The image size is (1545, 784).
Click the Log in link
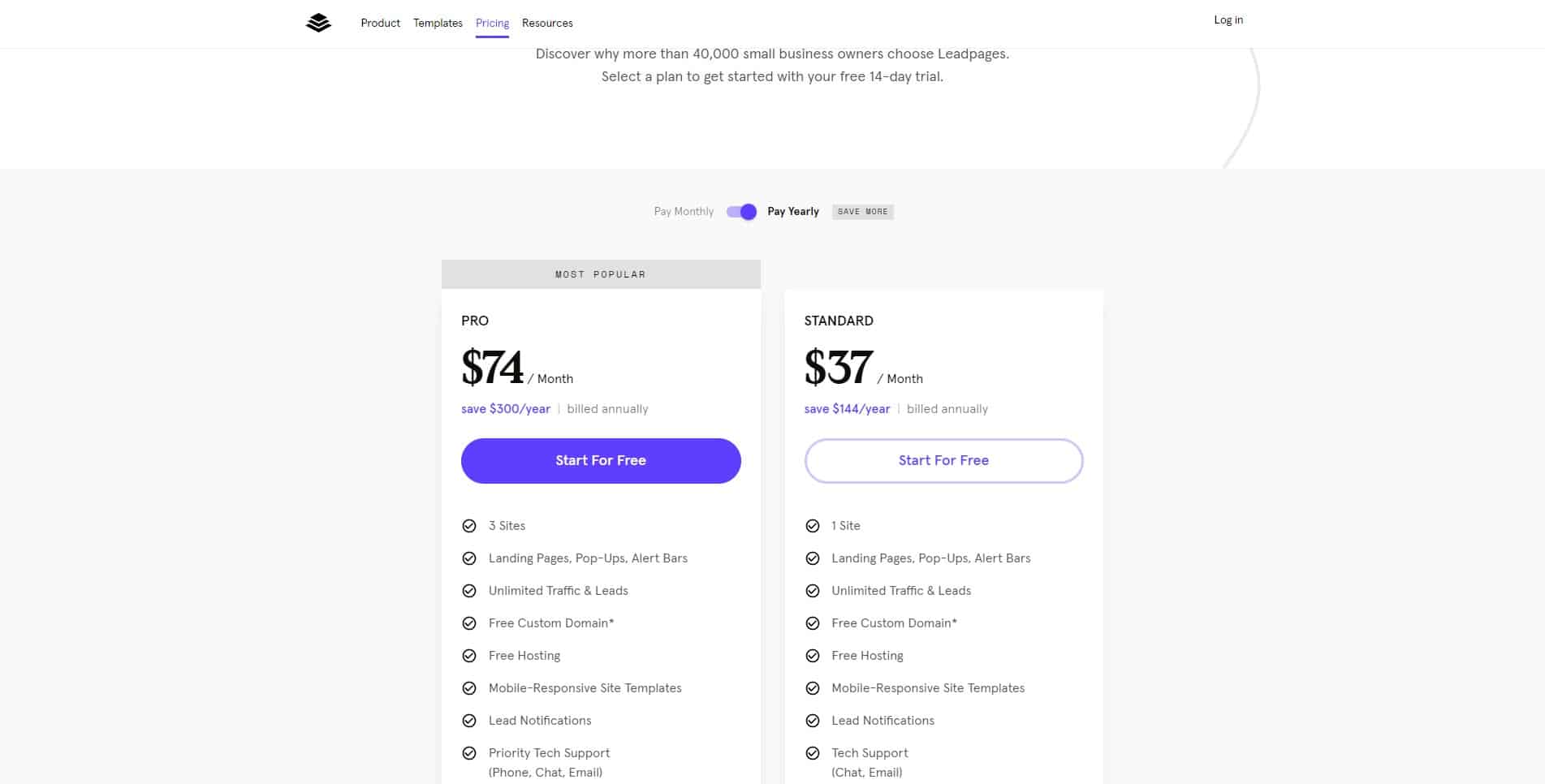(x=1228, y=19)
